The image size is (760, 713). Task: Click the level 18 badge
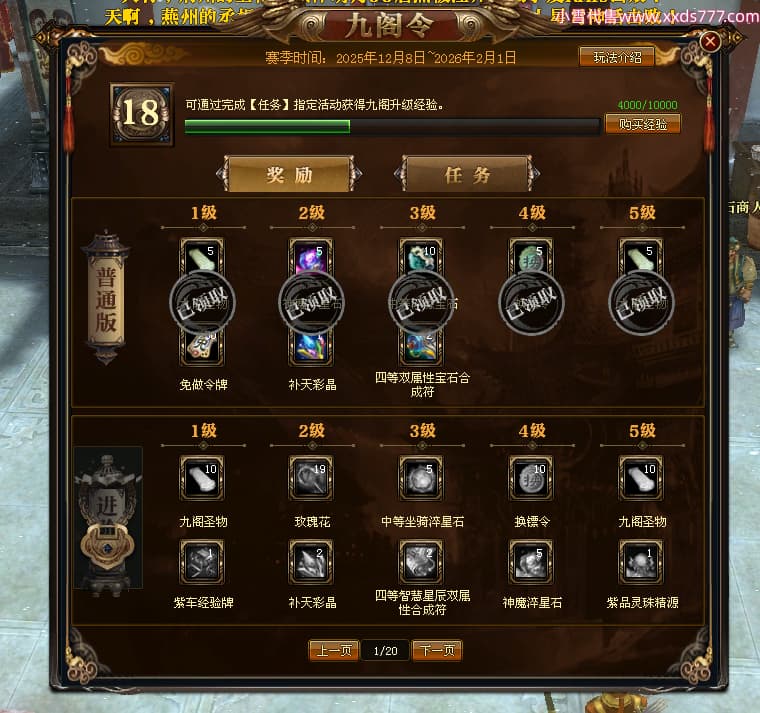[x=142, y=114]
